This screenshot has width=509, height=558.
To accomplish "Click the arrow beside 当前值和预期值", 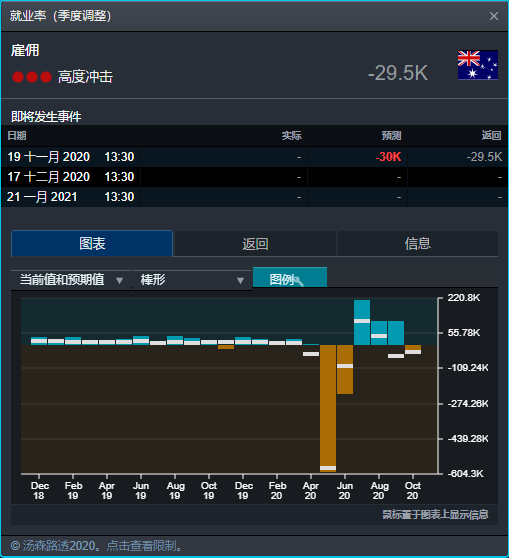I will pyautogui.click(x=120, y=281).
